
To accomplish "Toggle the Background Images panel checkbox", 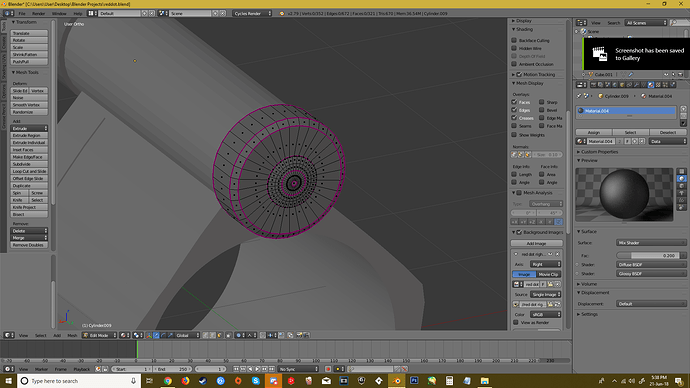I will point(519,232).
